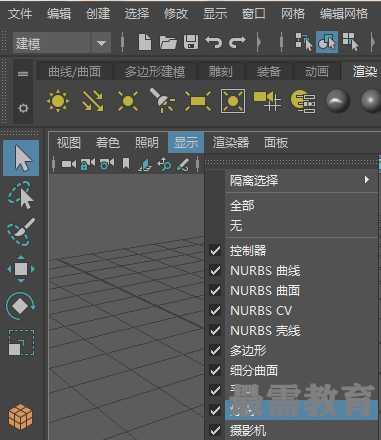Select by hierarchy mode icon
381x440 pixels.
pyautogui.click(x=304, y=42)
